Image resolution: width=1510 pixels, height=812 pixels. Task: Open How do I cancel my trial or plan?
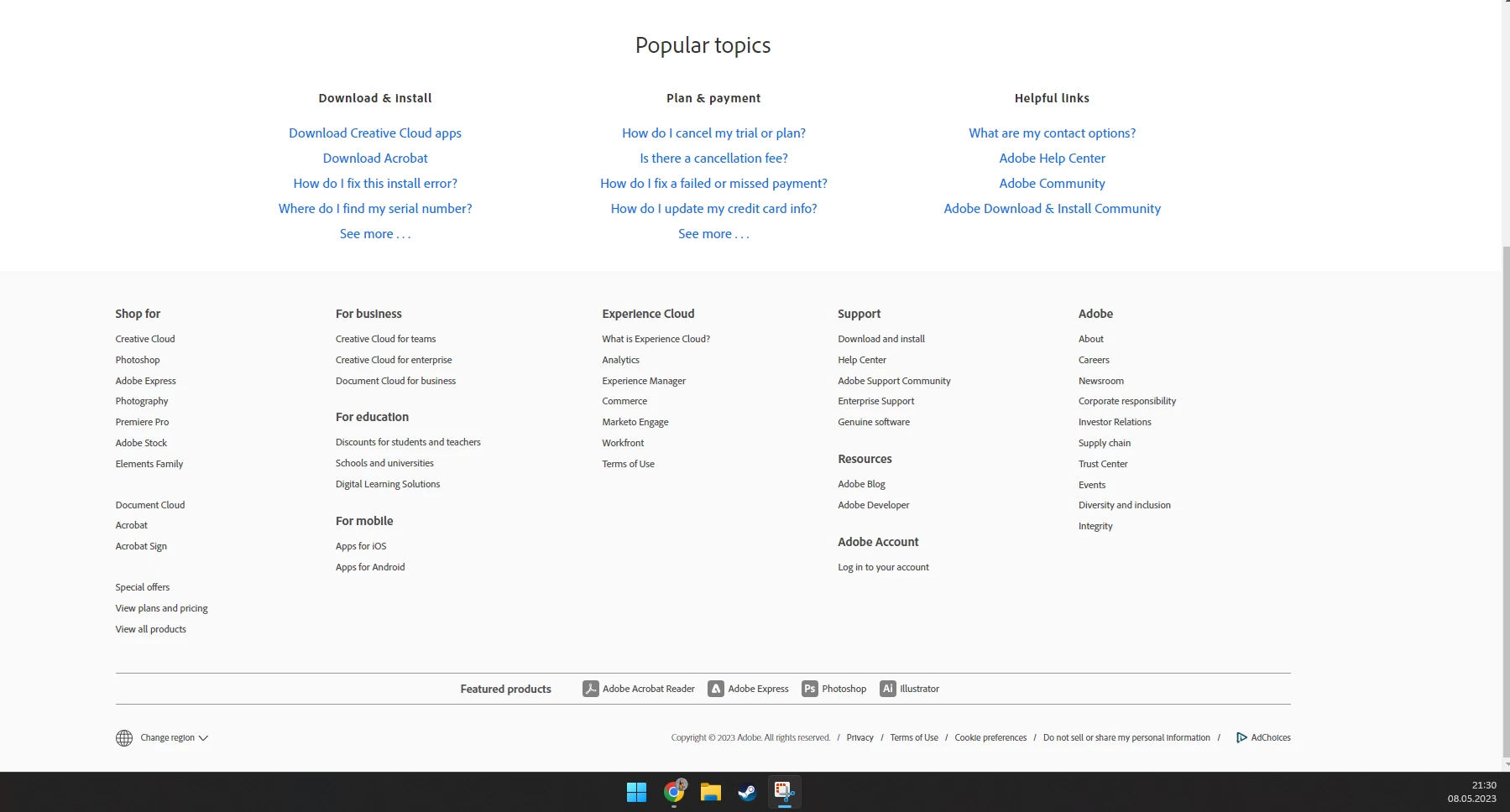coord(713,133)
